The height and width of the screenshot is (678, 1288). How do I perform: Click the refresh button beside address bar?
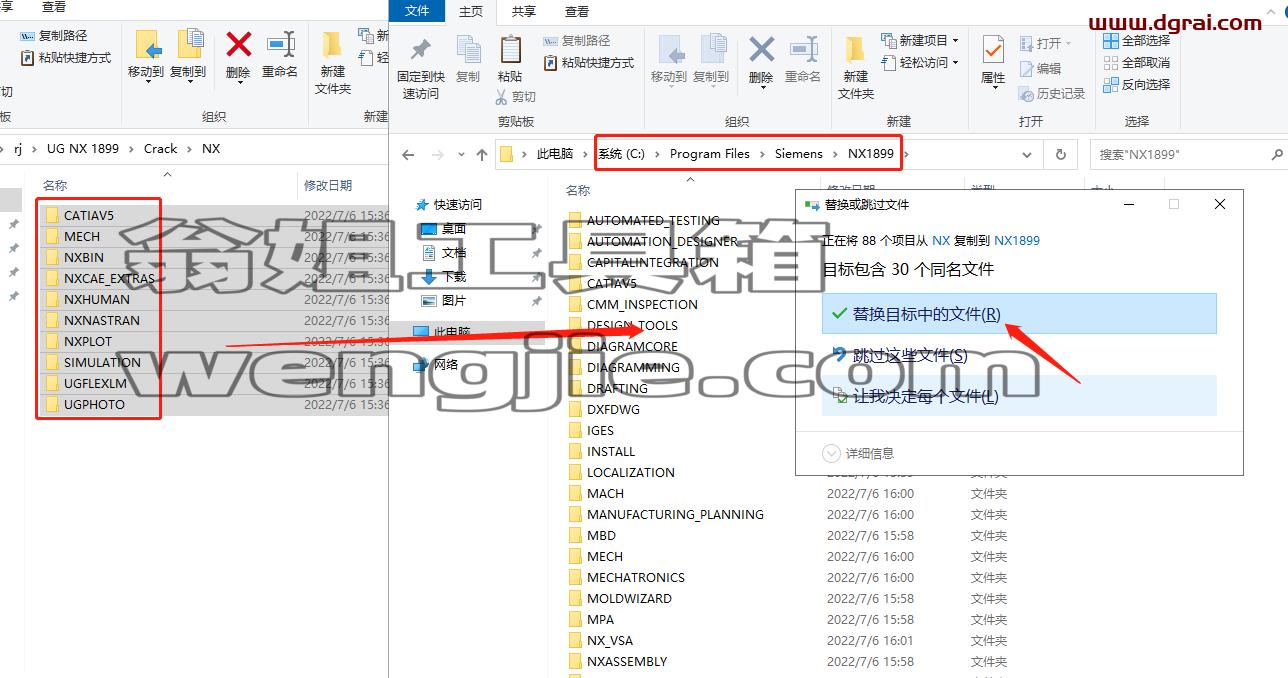[1060, 154]
